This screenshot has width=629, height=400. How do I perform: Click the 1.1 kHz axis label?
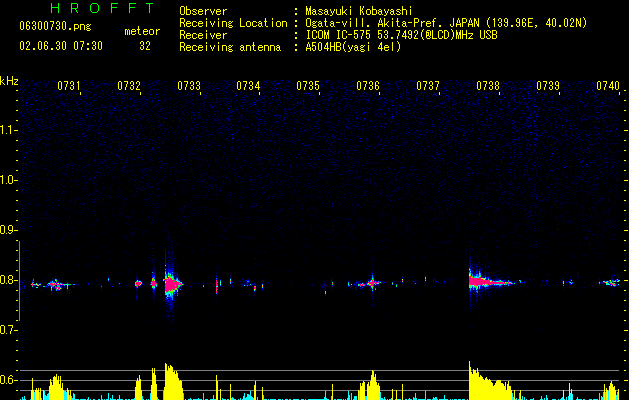[8, 130]
